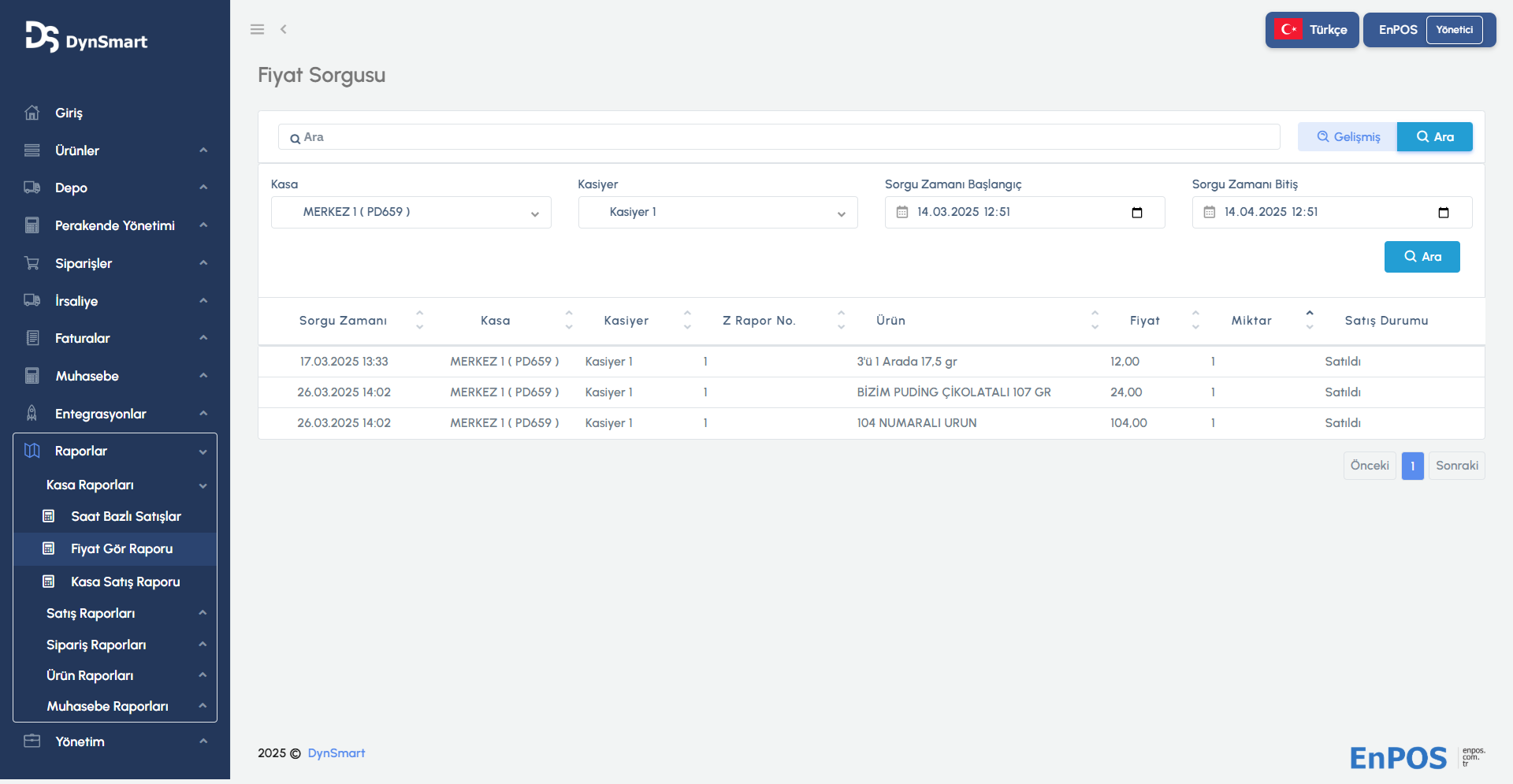Go to the Sonraki page
The image size is (1513, 784).
(x=1456, y=466)
